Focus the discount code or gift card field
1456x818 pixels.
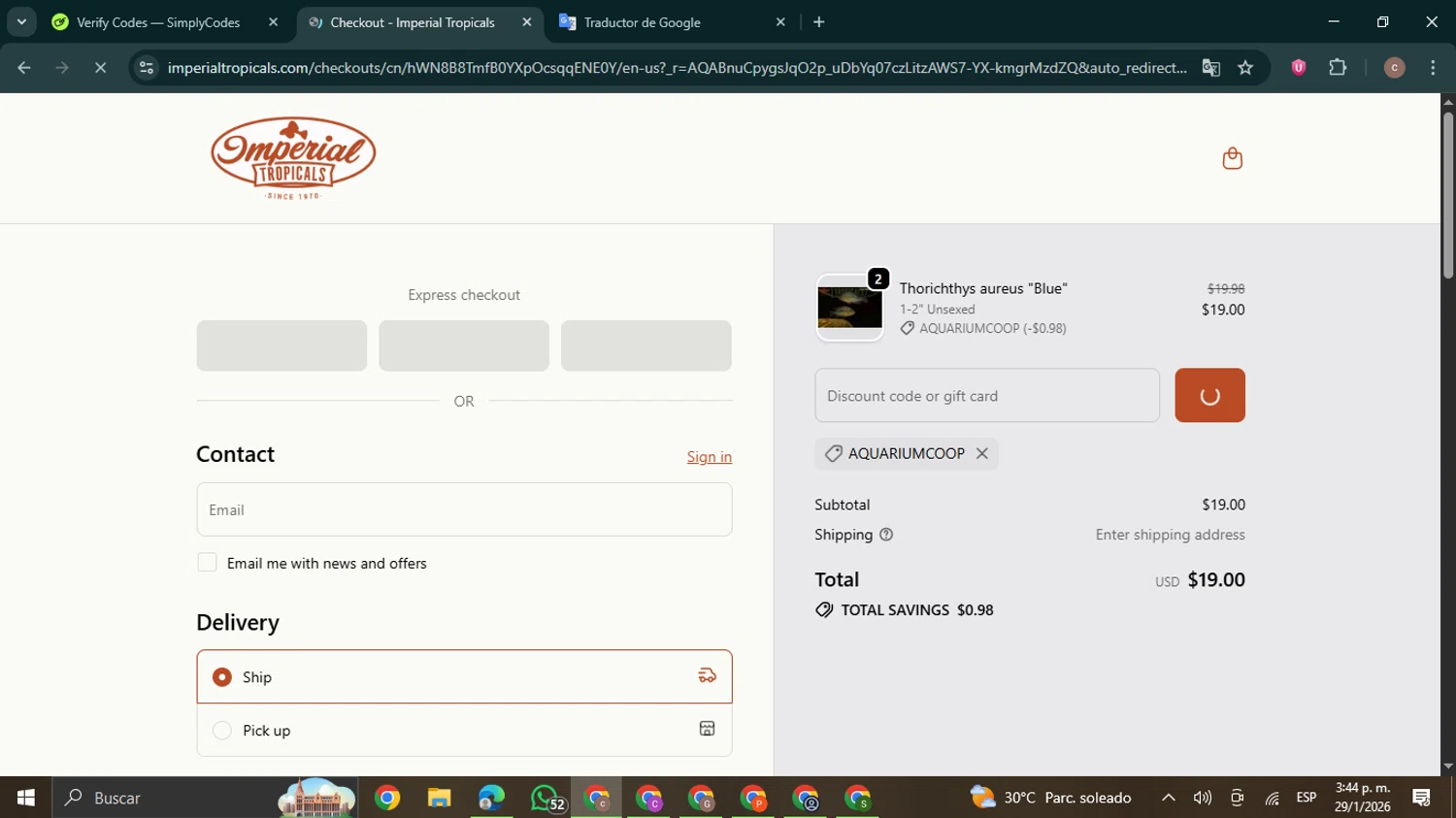987,395
